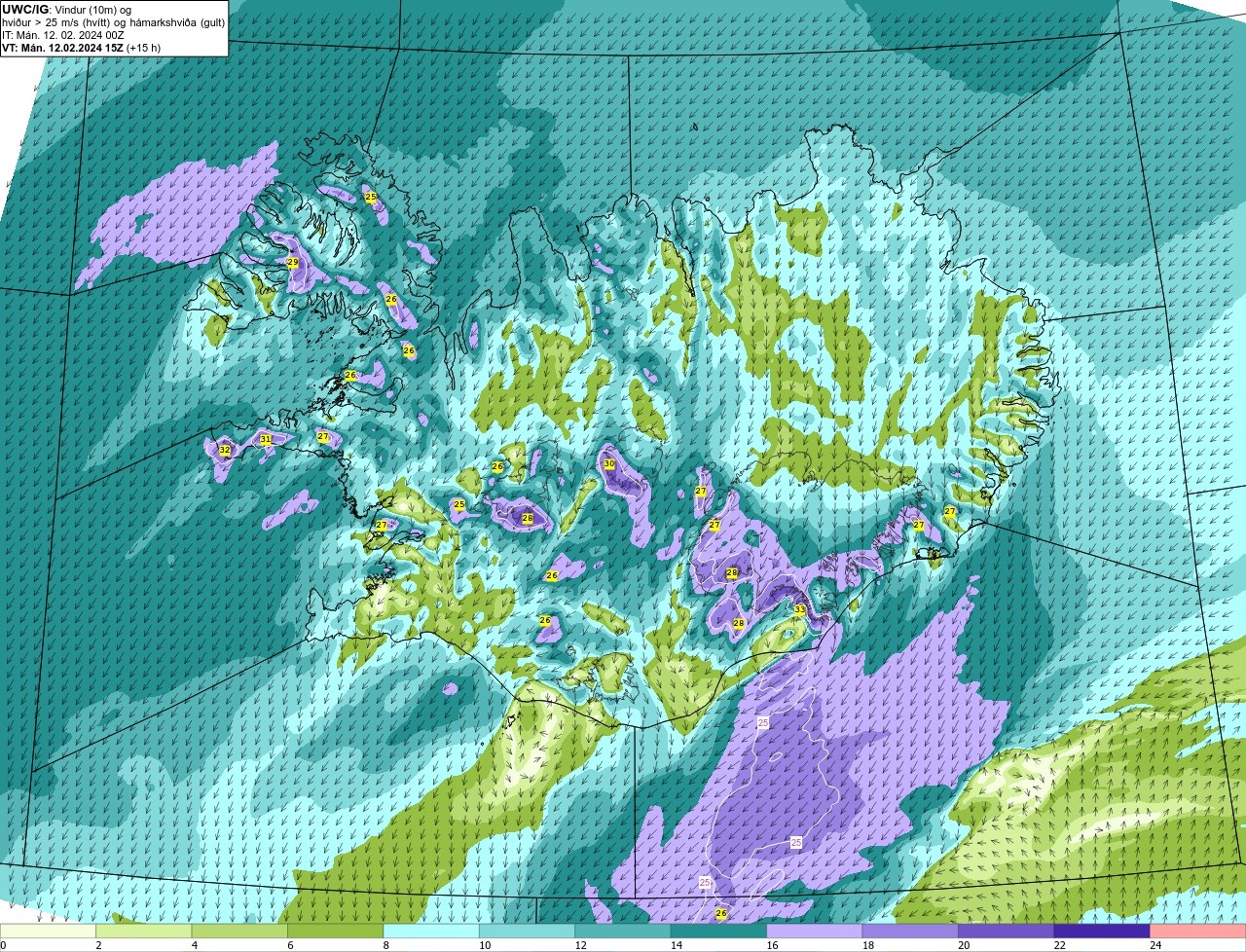Image resolution: width=1246 pixels, height=952 pixels.
Task: Click the pale yellow 0–2 m/s legend swatch
Action: tap(49, 932)
